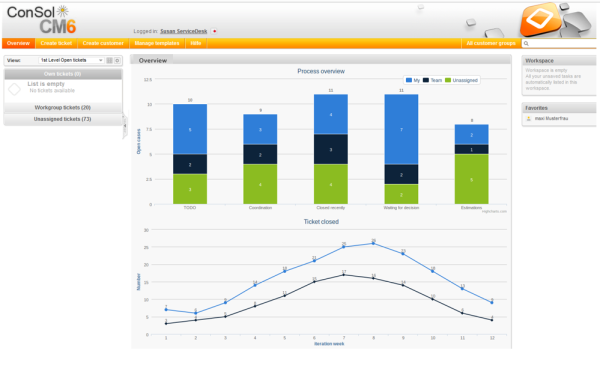Toggle the Team series in chart legend
The image size is (600, 374).
[x=432, y=80]
